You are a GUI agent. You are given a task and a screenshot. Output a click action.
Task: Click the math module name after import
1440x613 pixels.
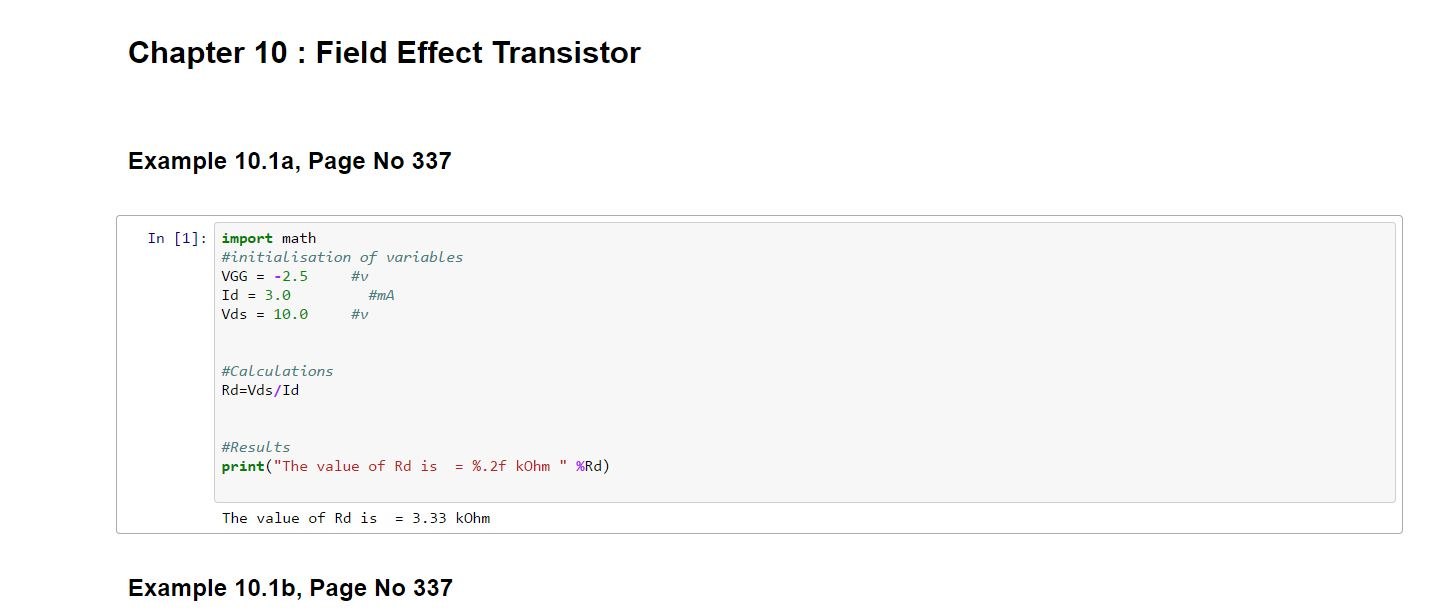coord(299,238)
